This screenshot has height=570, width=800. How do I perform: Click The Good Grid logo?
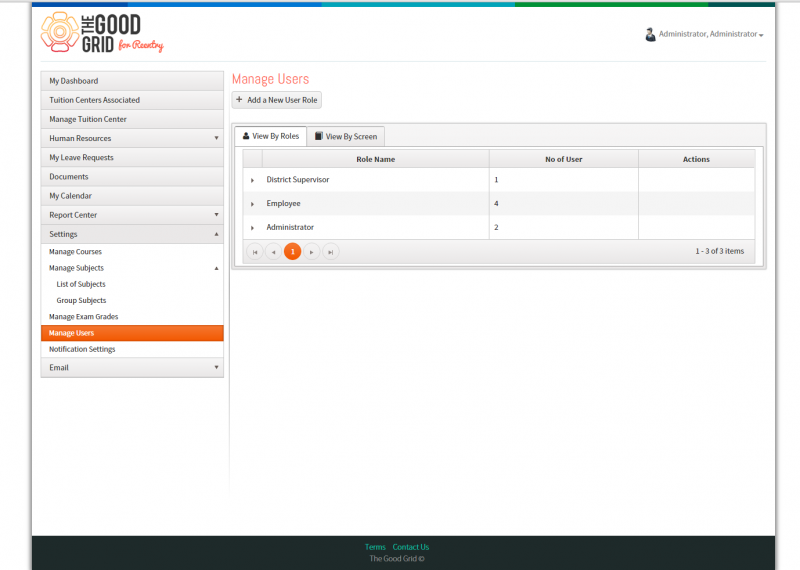102,33
